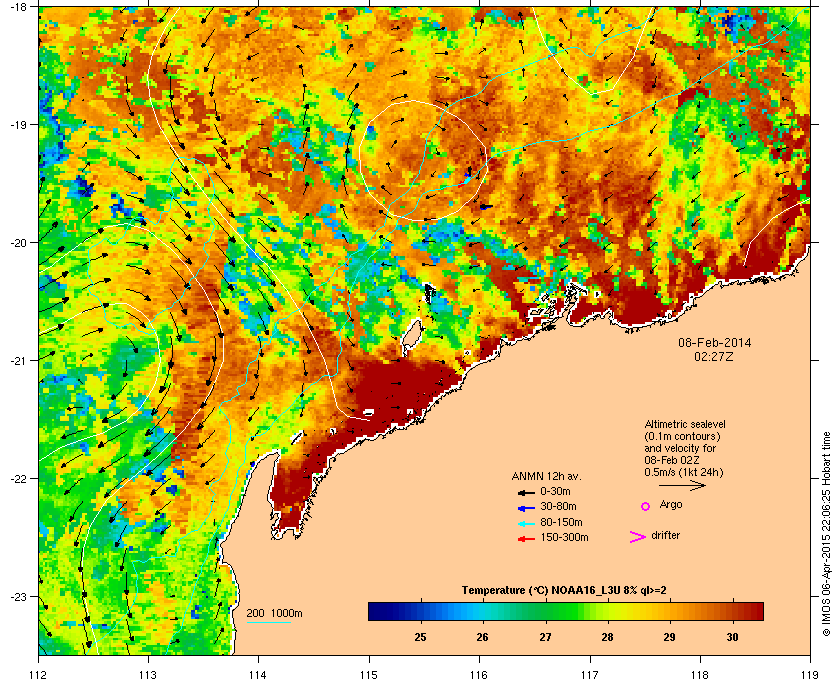Screen dimensions: 840x680
Task: Click the 08-Feb-2014 date label
Action: tap(715, 342)
